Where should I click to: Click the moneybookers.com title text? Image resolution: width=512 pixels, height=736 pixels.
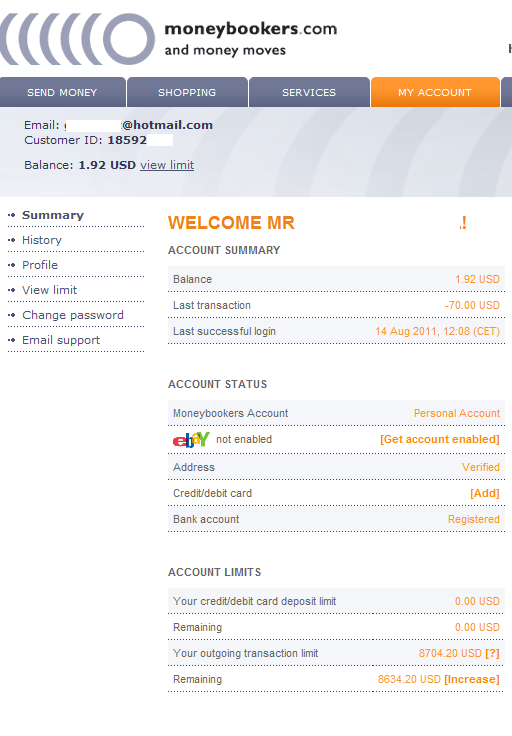click(251, 29)
